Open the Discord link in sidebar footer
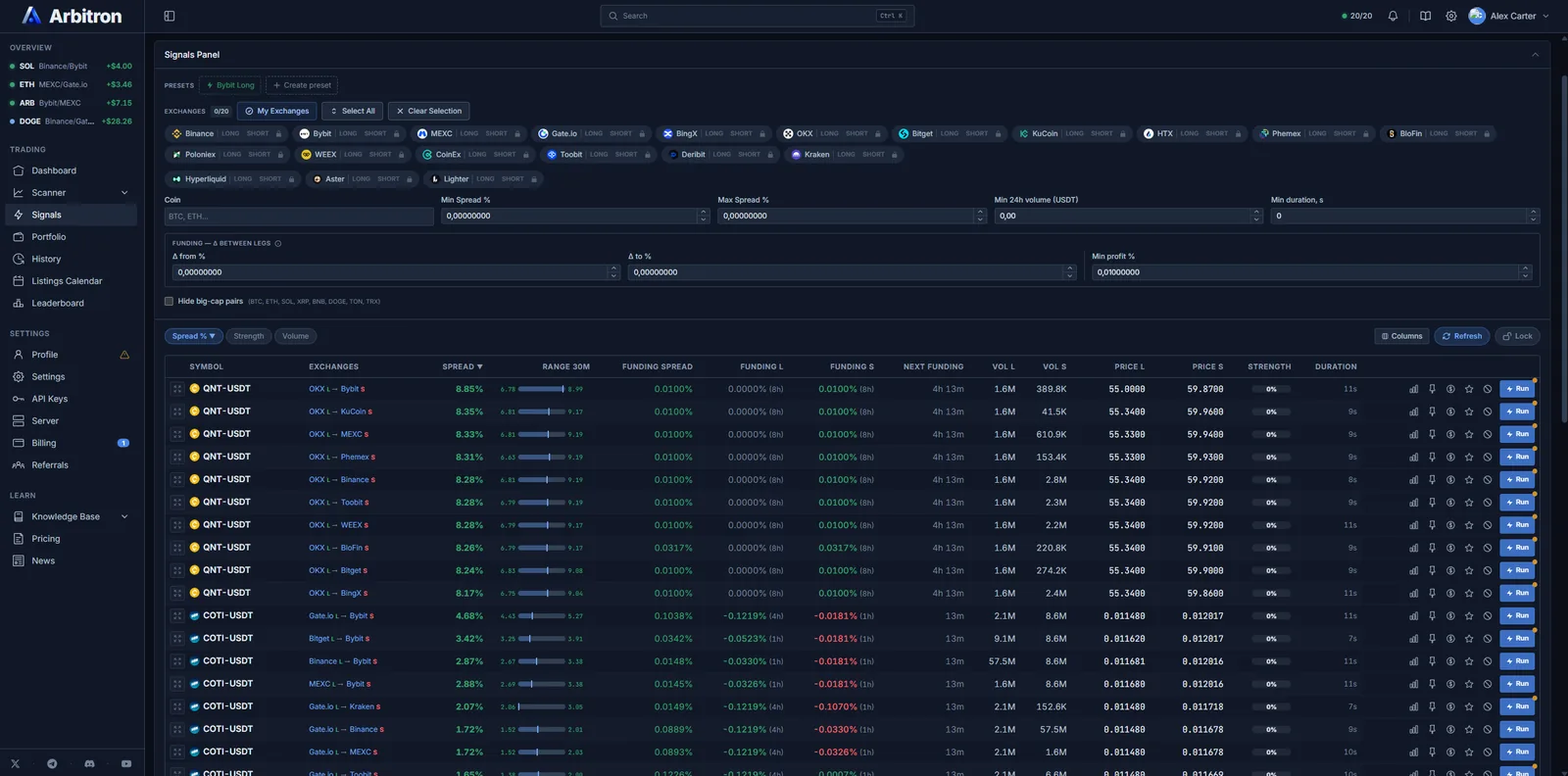Viewport: 1568px width, 776px height. (89, 763)
